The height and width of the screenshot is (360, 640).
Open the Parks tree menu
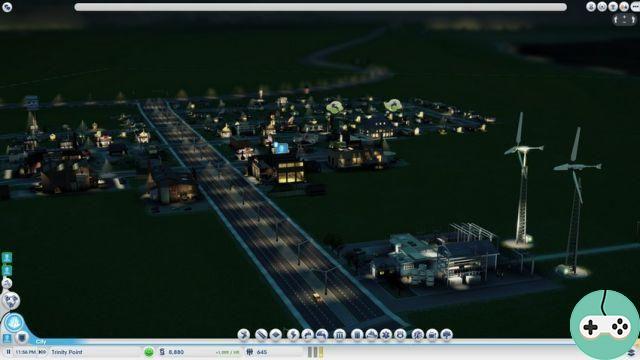[x=446, y=335]
